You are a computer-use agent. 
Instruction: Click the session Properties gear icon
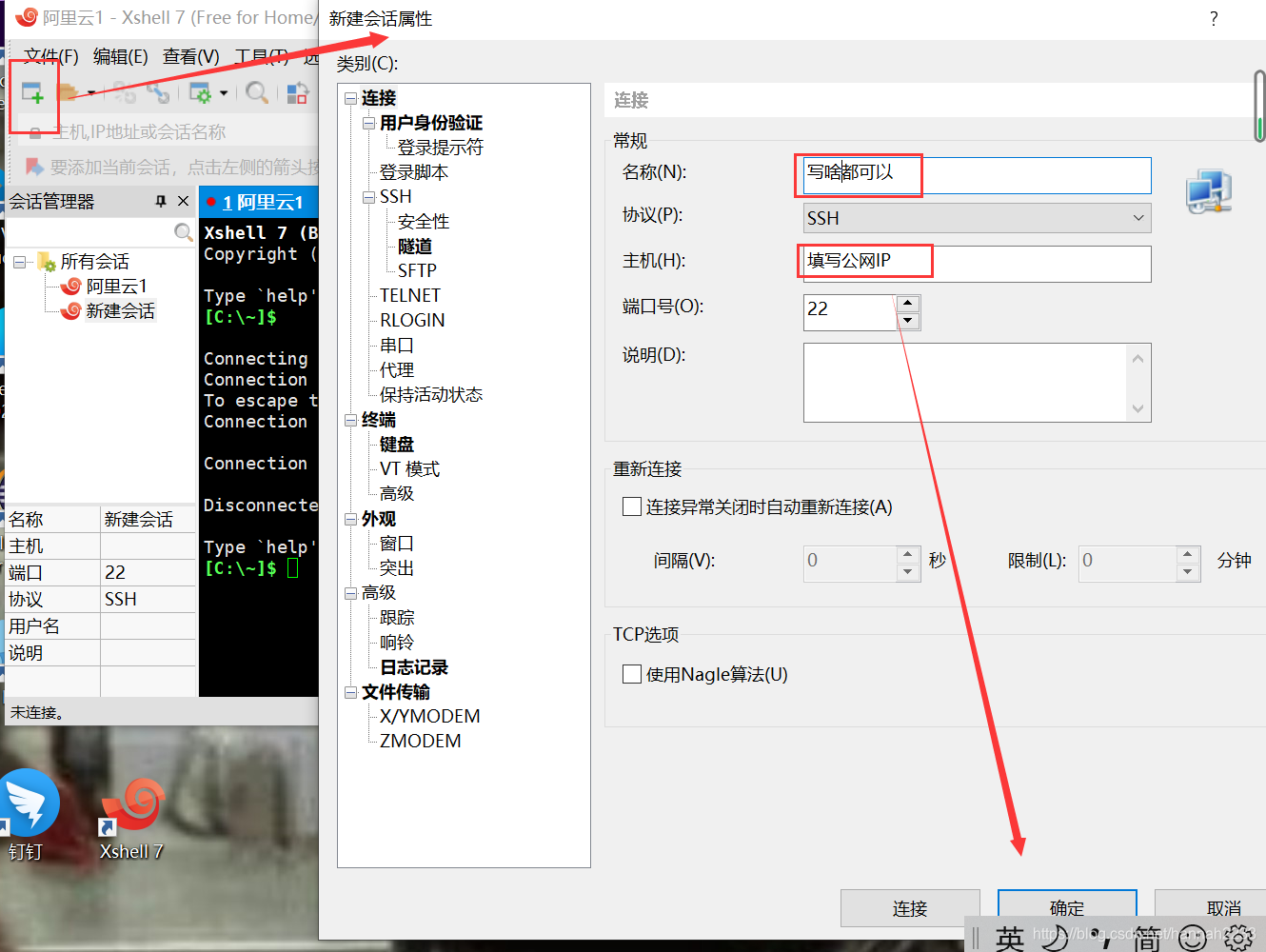pos(200,92)
